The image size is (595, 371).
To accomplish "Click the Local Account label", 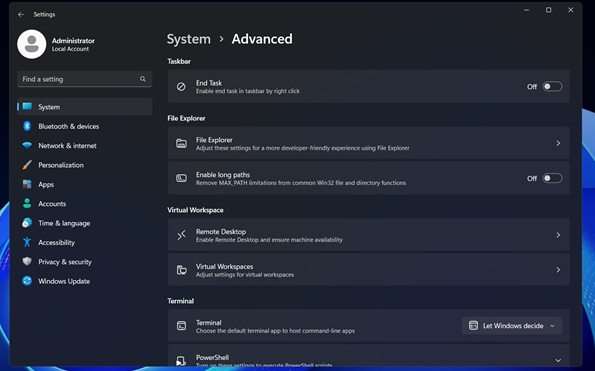I will tap(70, 49).
